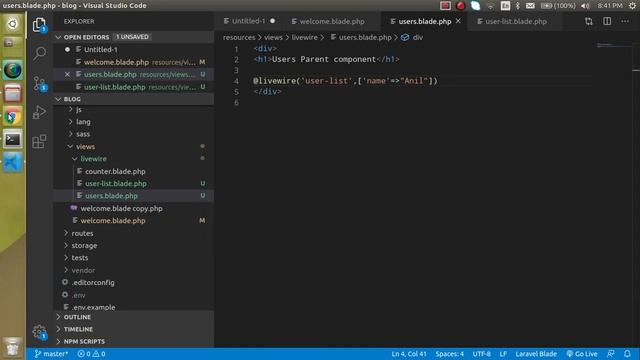Change the UTF-8 file encoding
This screenshot has height=360, width=640.
click(482, 354)
